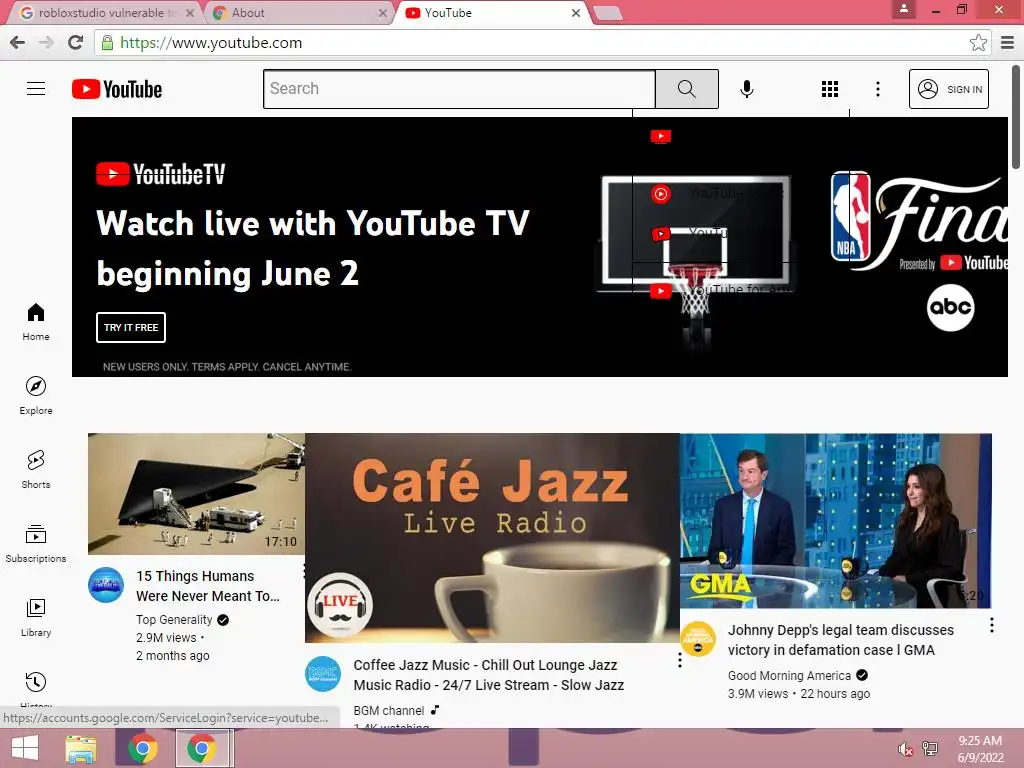
Task: Open Top Generality channel link
Action: pyautogui.click(x=174, y=620)
